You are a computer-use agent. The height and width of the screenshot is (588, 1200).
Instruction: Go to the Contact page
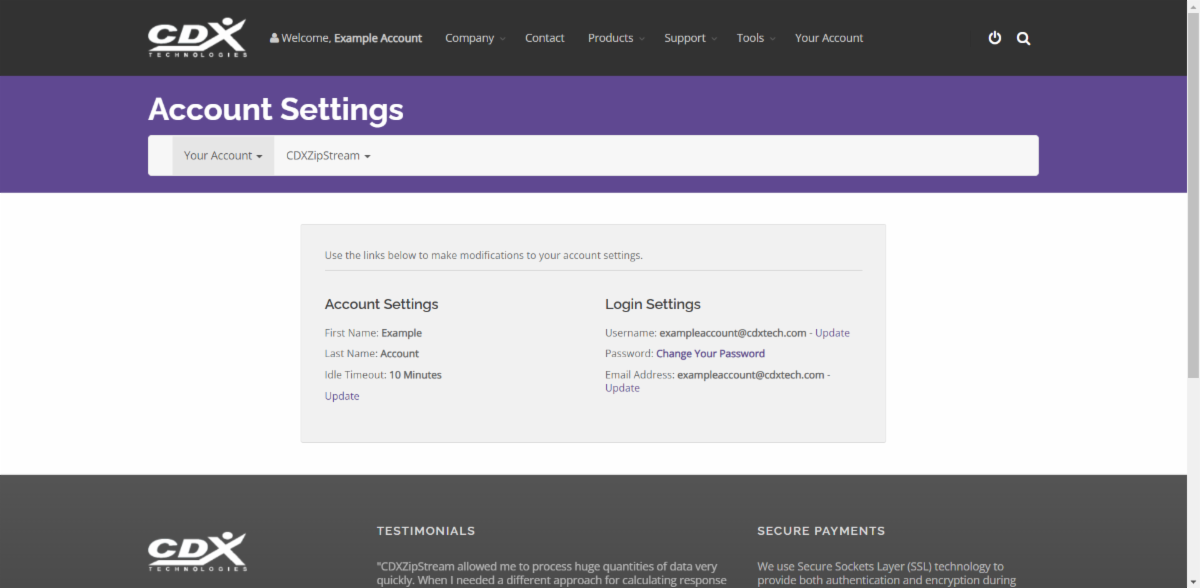(545, 38)
